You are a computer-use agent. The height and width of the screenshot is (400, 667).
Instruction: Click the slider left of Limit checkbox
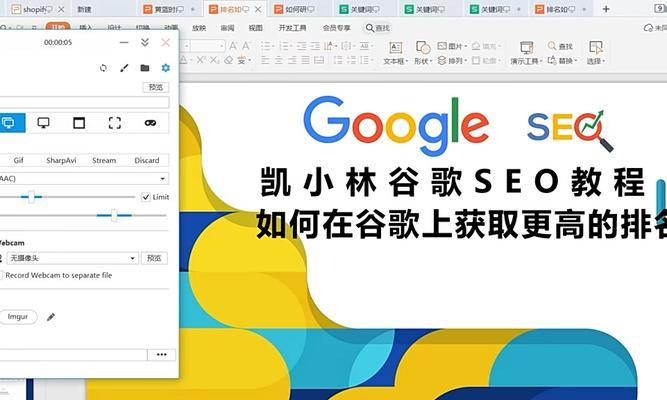point(67,197)
